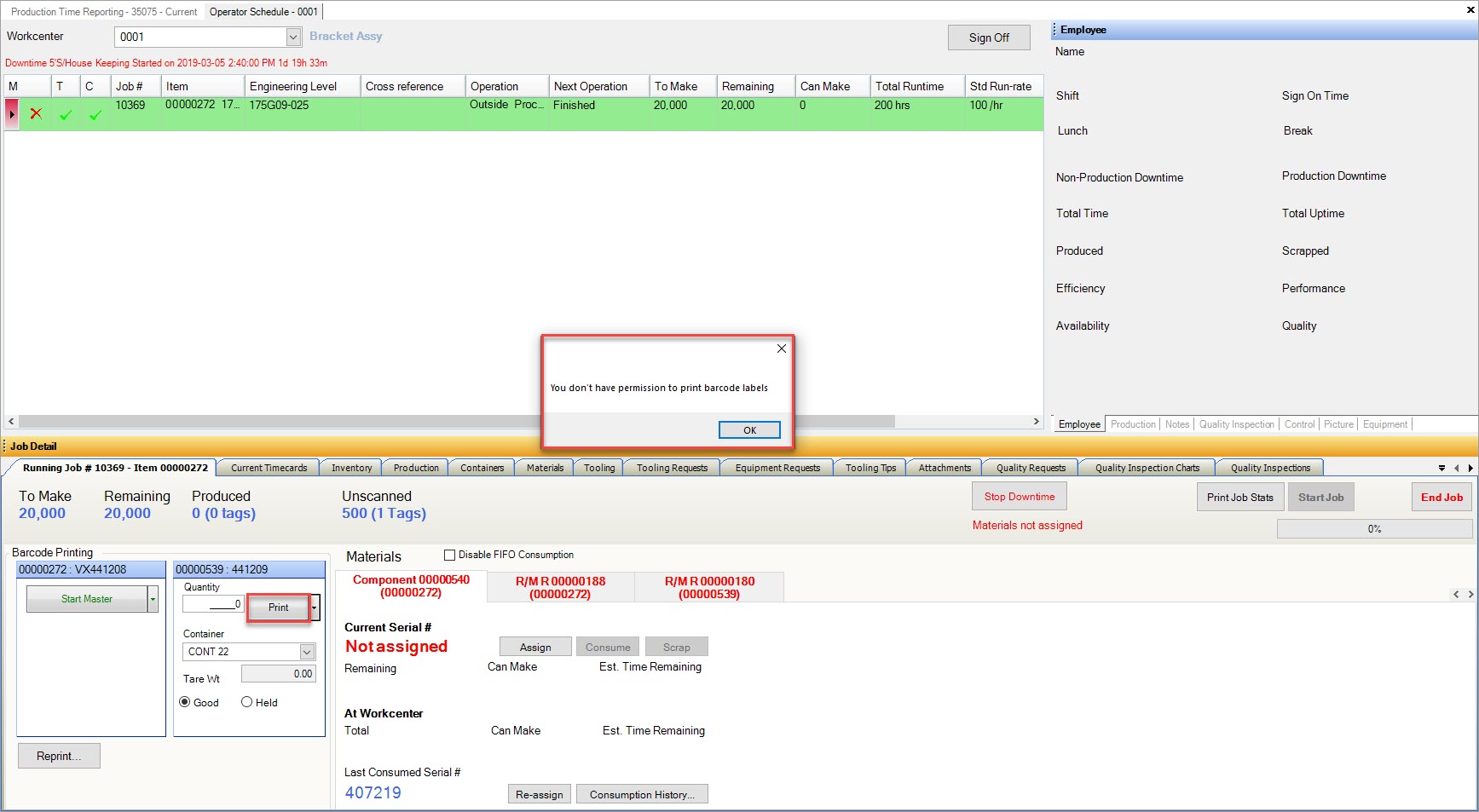
Task: Select the 00000539 : 441209 barcode panel header
Action: pyautogui.click(x=249, y=569)
